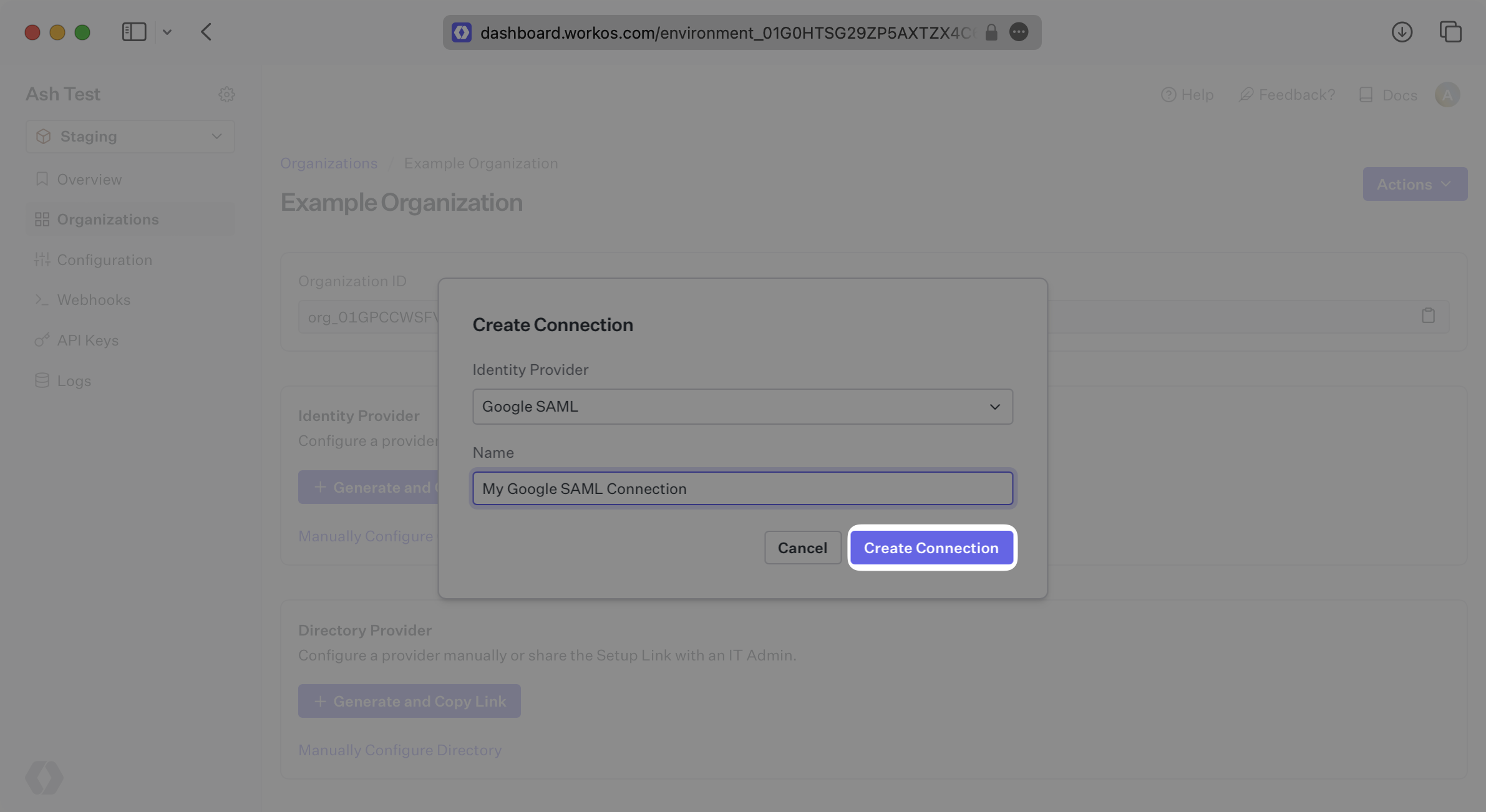Click the Webhooks terminal icon

[41, 300]
